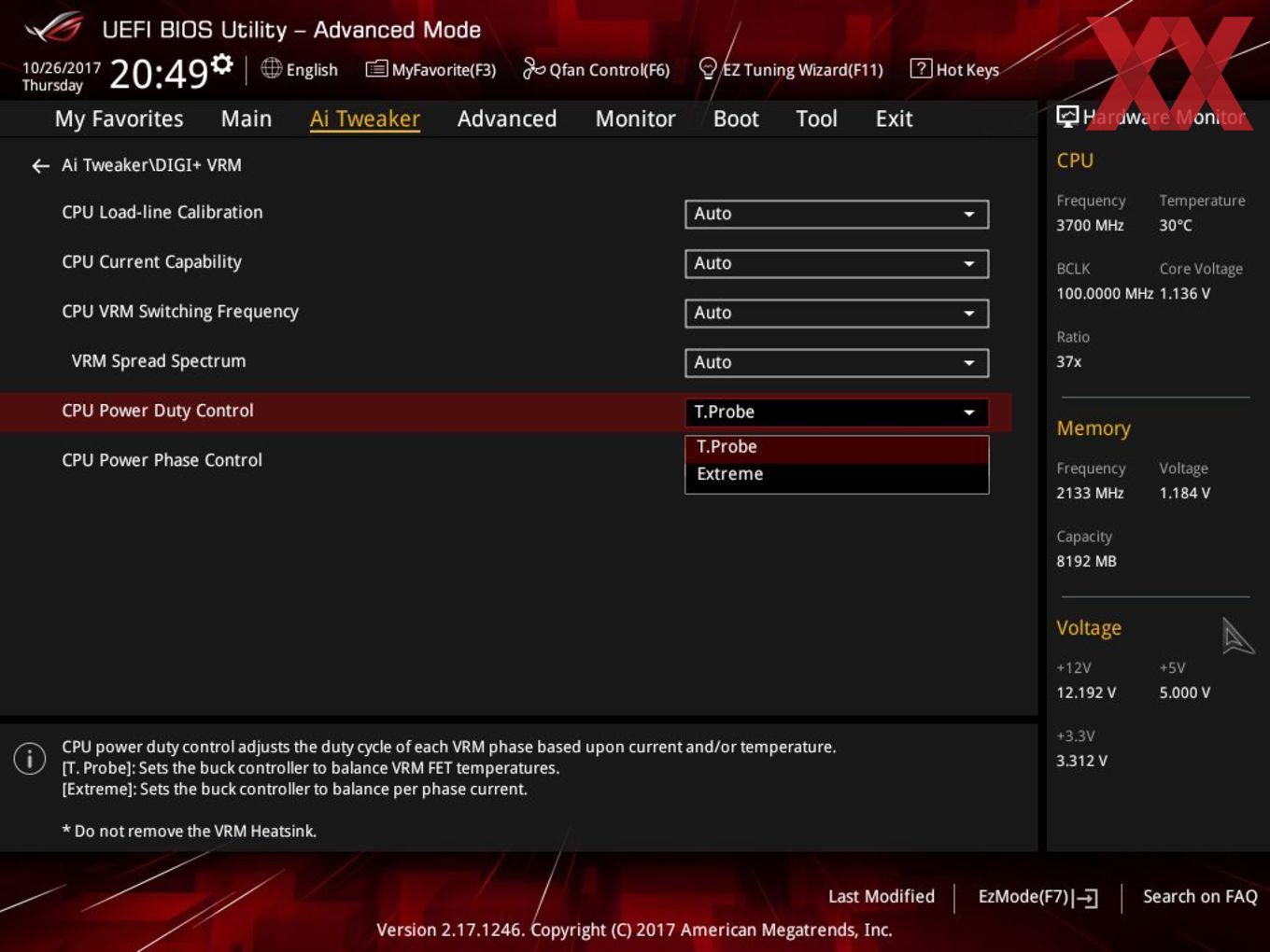1270x952 pixels.
Task: Open CPU Load-line Calibration dropdown
Action: (x=837, y=214)
